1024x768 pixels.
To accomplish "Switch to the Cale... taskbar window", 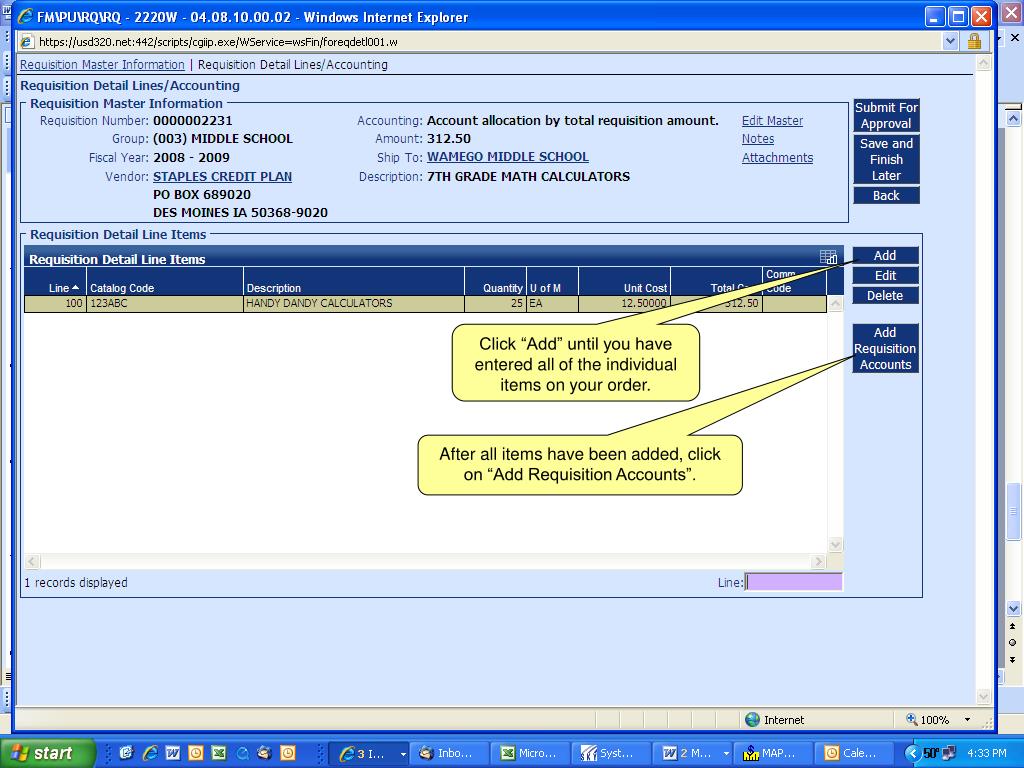I will tap(855, 753).
